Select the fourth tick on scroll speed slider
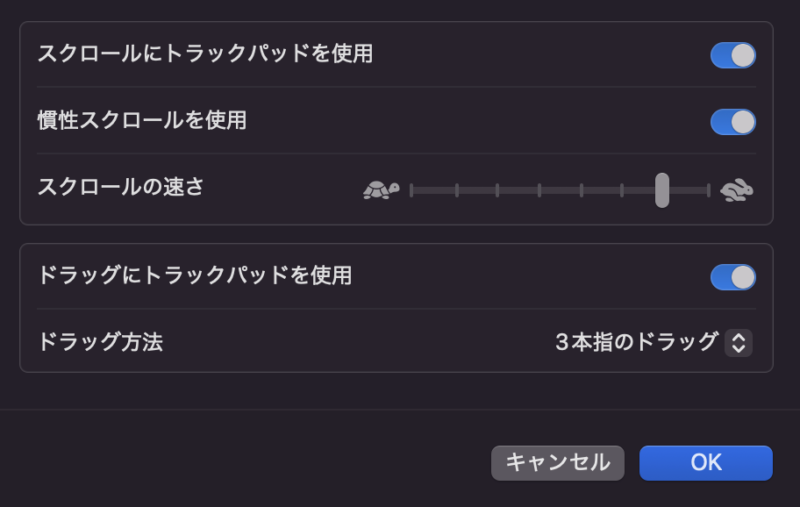The image size is (800, 507). pyautogui.click(x=539, y=190)
